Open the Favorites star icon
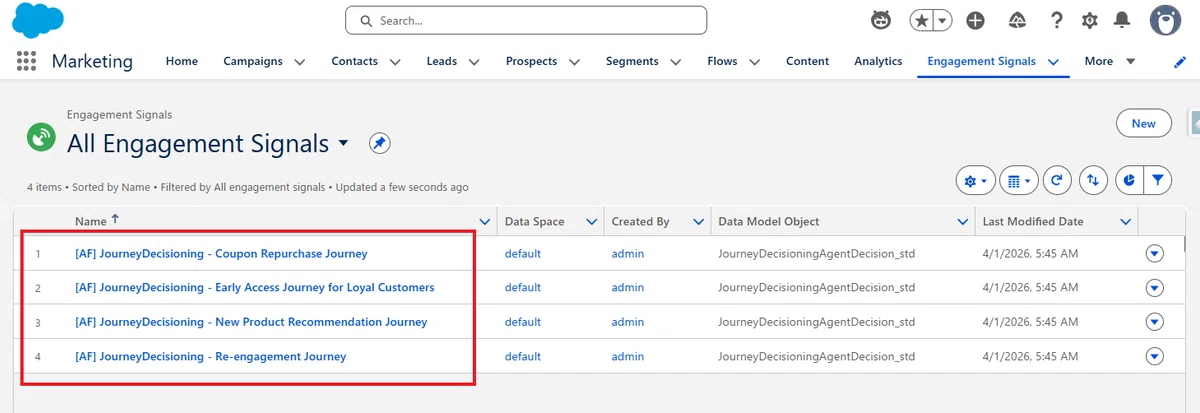Viewport: 1200px width, 413px height. tap(922, 20)
